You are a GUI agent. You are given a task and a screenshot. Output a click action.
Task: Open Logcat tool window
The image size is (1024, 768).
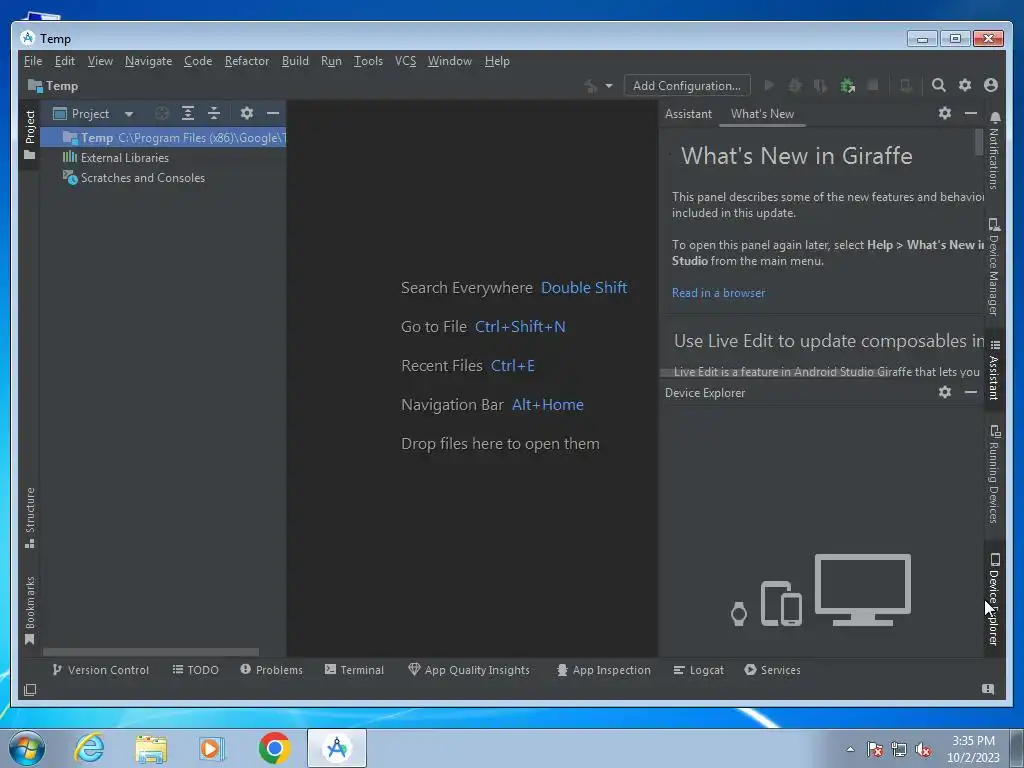(698, 670)
